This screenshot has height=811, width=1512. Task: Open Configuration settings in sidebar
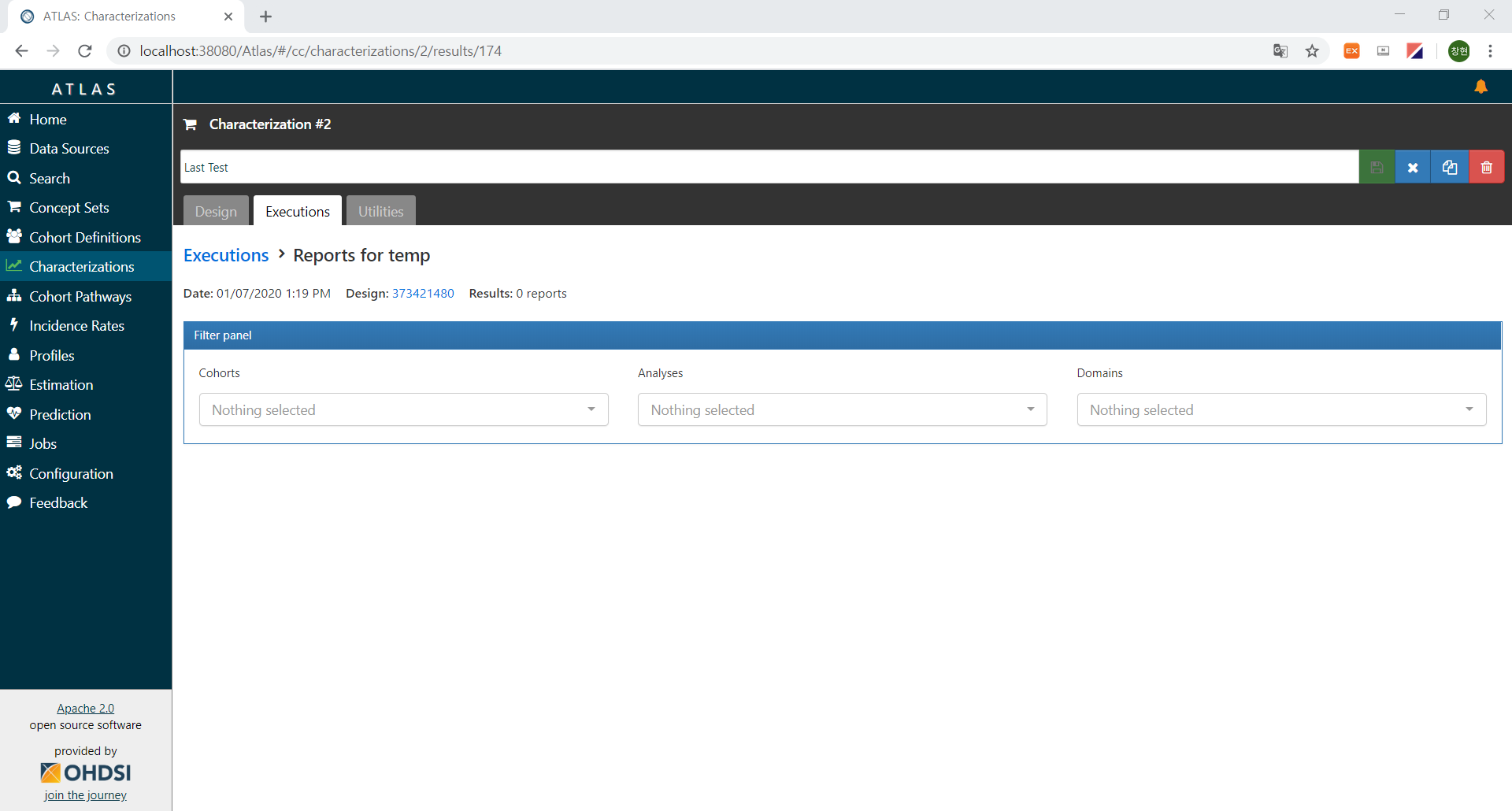[70, 473]
